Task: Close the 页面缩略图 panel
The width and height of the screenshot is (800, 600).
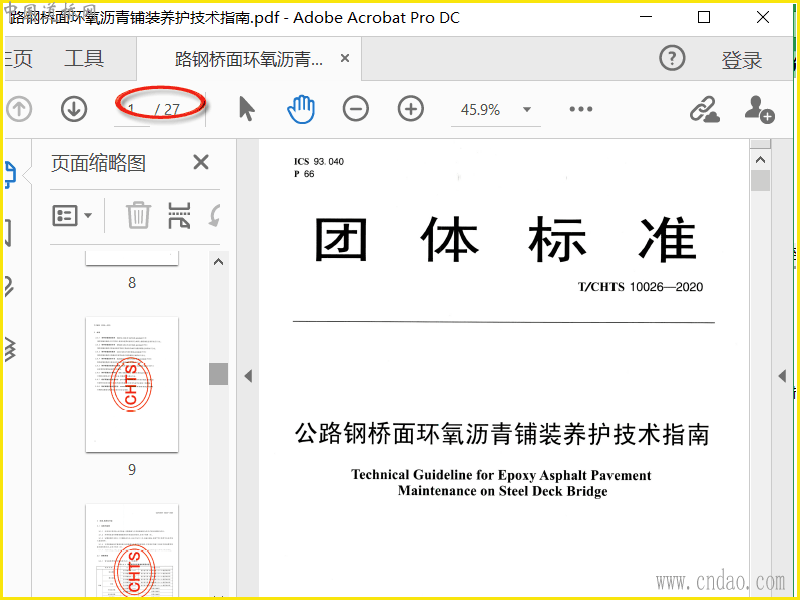Action: point(201,163)
